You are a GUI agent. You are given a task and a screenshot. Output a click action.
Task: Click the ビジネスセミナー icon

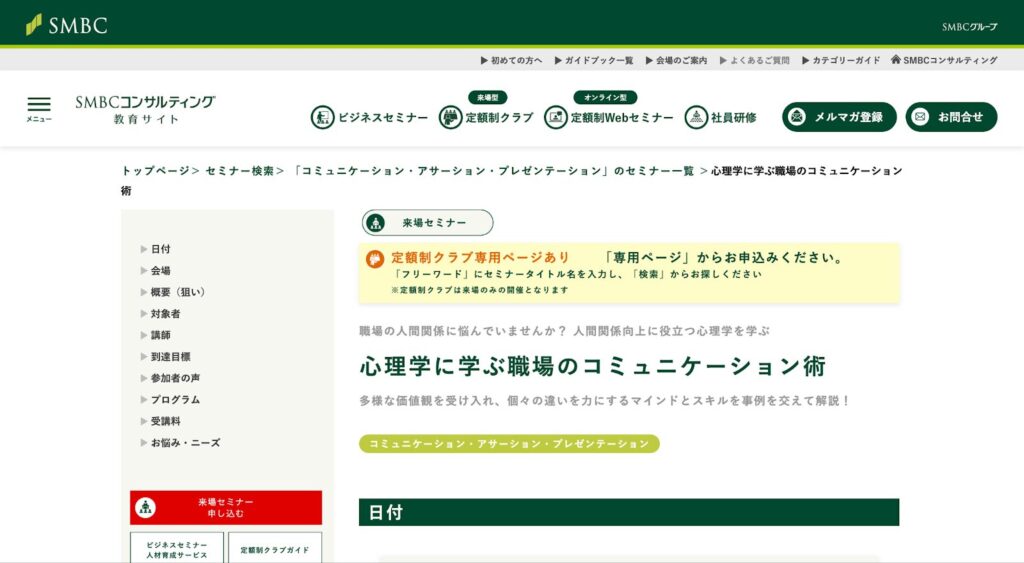click(322, 117)
